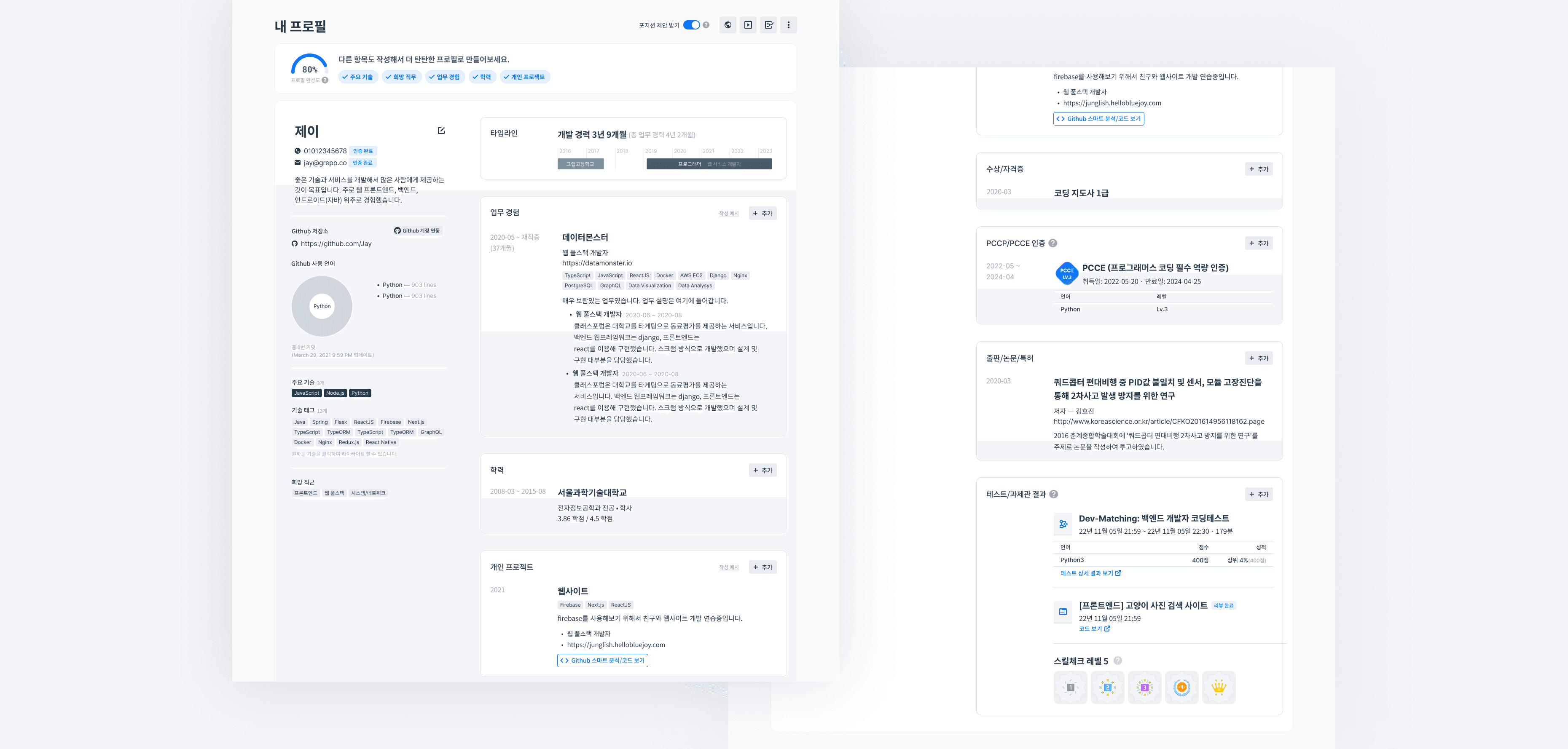The height and width of the screenshot is (749, 1568).
Task: Select the Python tag under 주요 기술
Action: click(360, 393)
